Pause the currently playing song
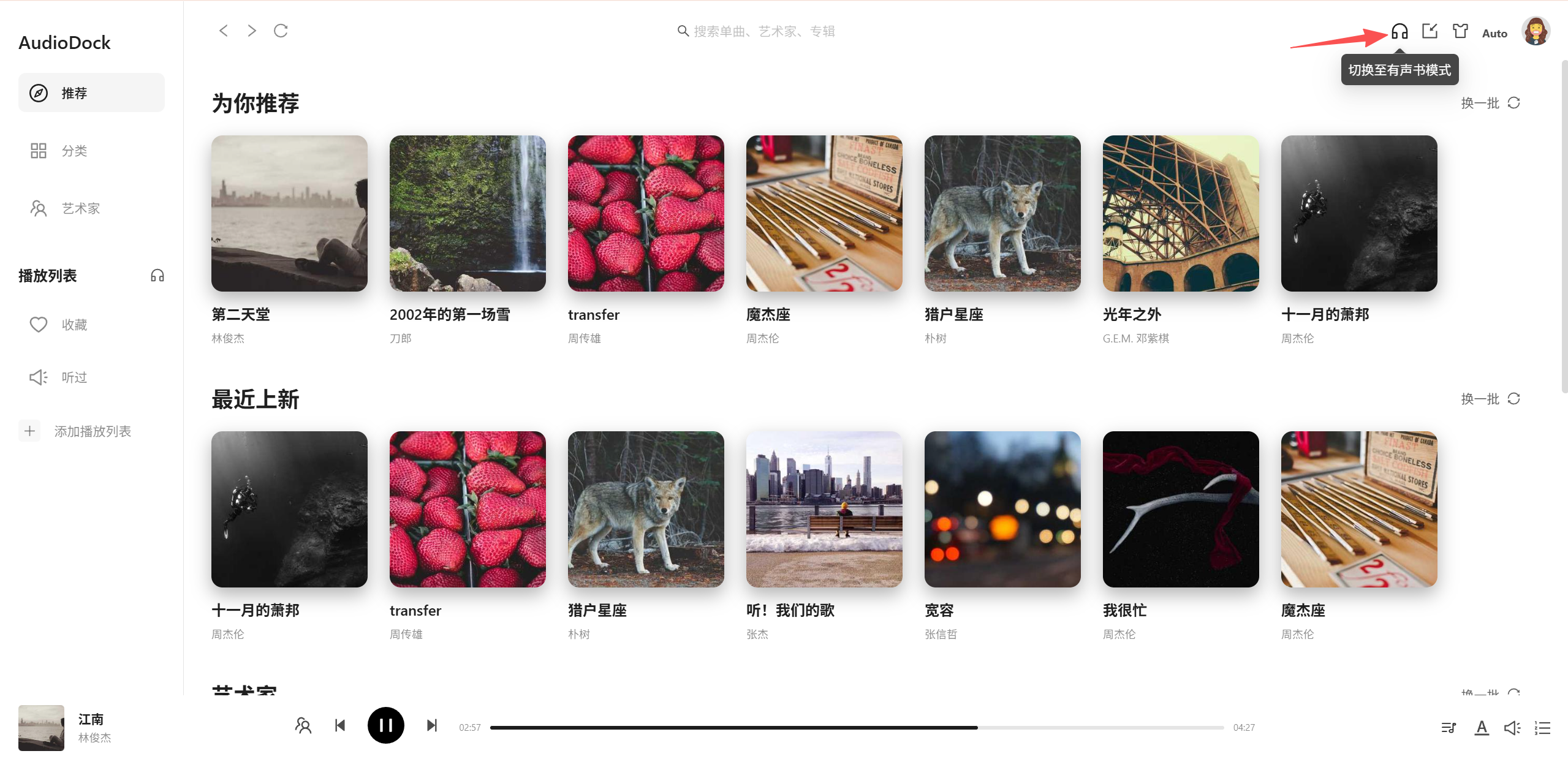1568x759 pixels. (385, 725)
